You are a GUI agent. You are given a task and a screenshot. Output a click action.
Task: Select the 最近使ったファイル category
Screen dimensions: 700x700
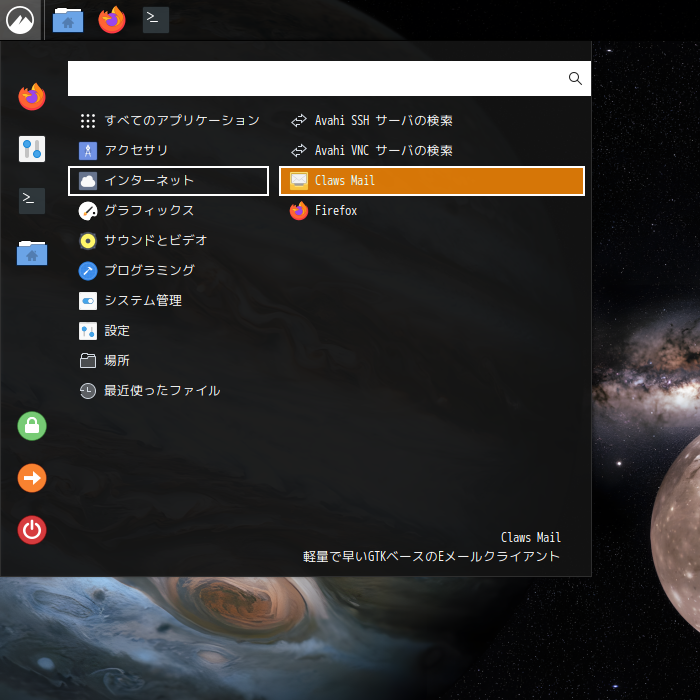(168, 391)
